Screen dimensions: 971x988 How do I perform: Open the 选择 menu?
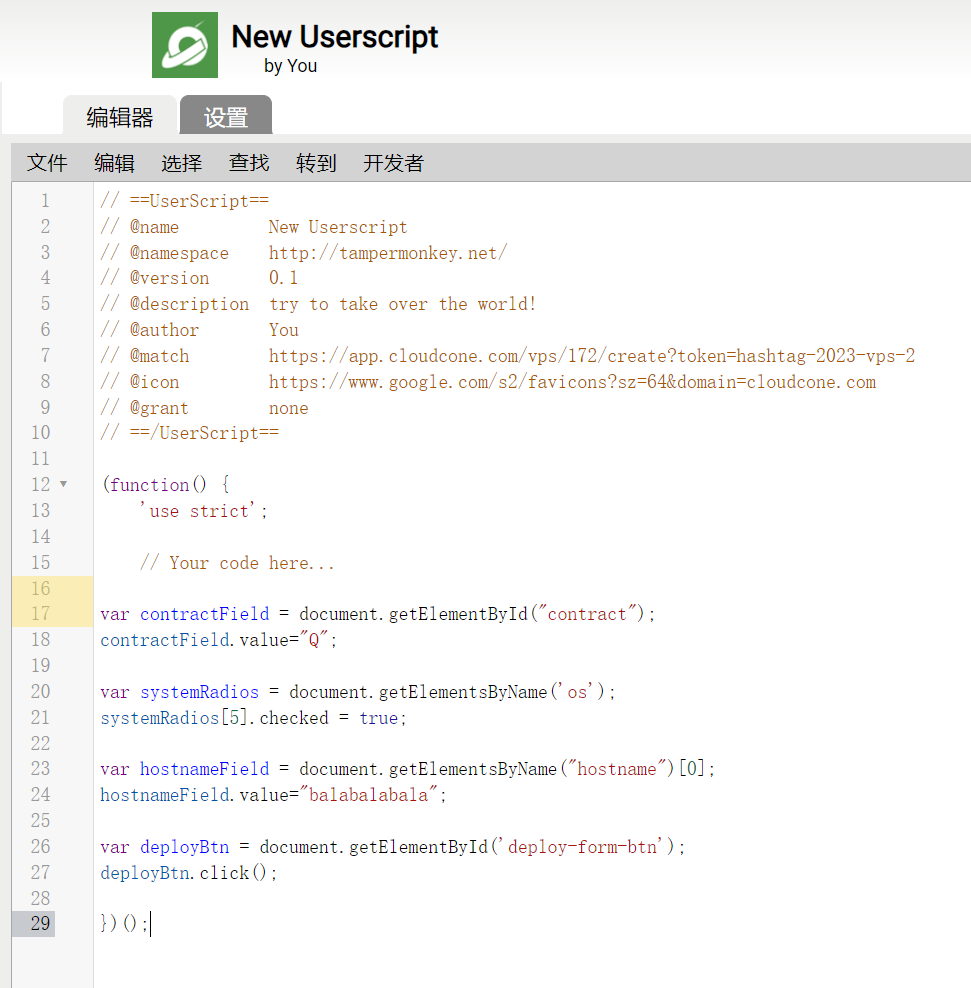click(x=181, y=163)
